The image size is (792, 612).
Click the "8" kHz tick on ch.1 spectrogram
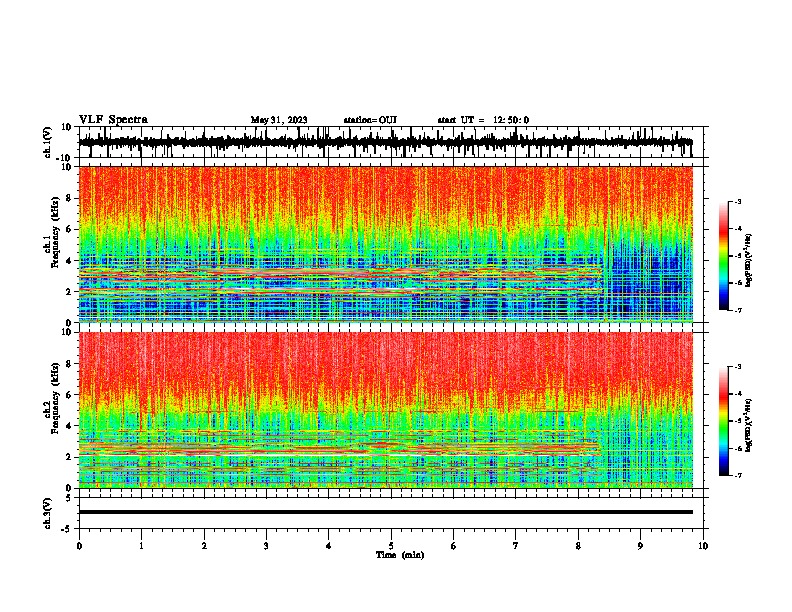click(x=69, y=198)
